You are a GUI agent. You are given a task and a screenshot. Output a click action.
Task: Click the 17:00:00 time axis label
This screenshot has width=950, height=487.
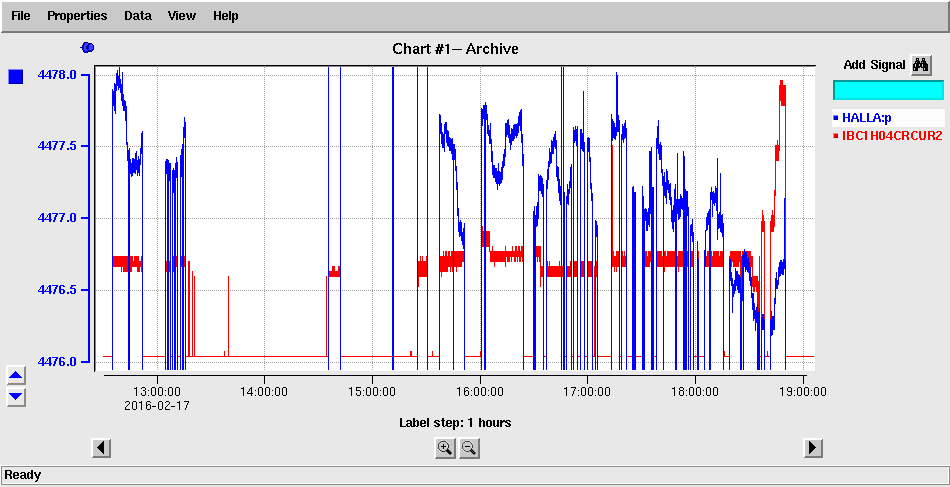588,392
